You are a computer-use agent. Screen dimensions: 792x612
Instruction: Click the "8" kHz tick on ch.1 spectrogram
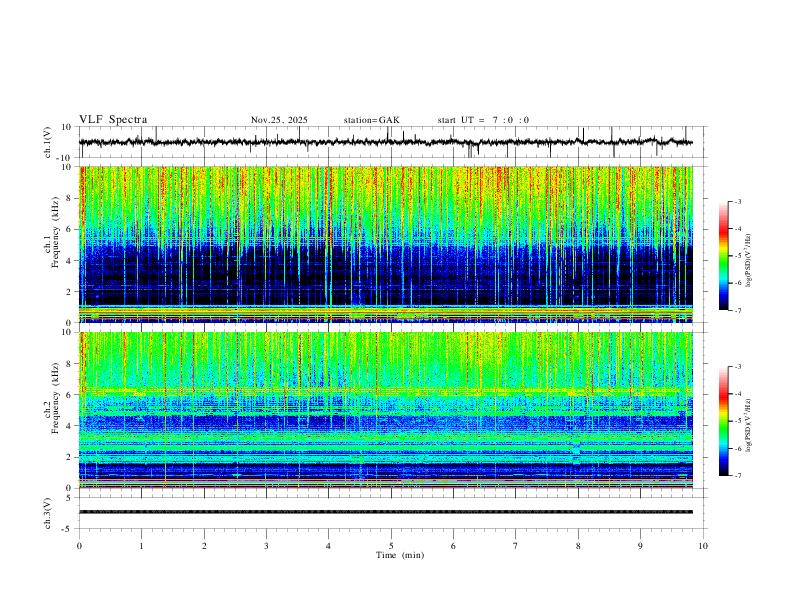[69, 198]
